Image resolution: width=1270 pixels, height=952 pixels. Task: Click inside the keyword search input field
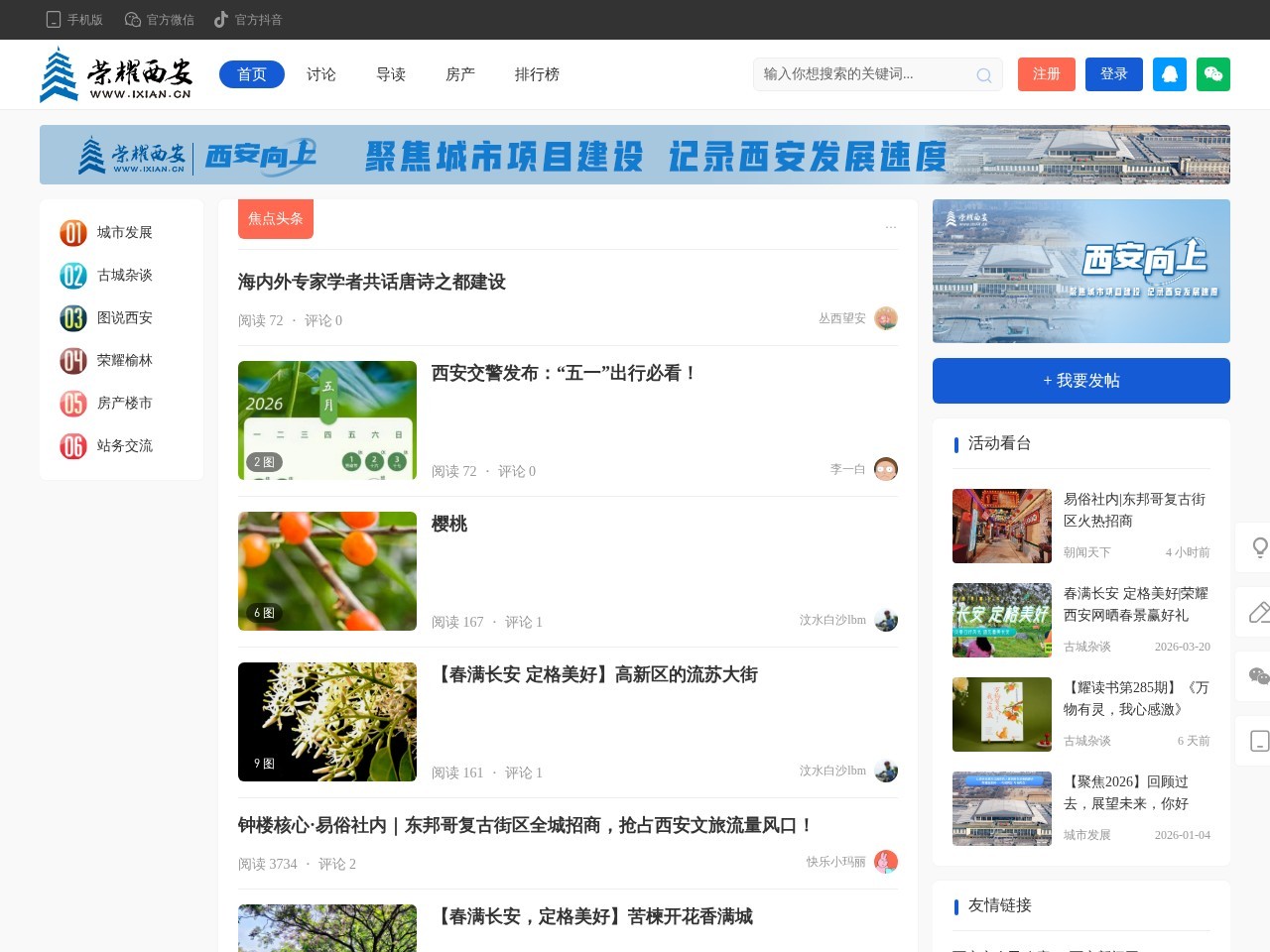(863, 74)
